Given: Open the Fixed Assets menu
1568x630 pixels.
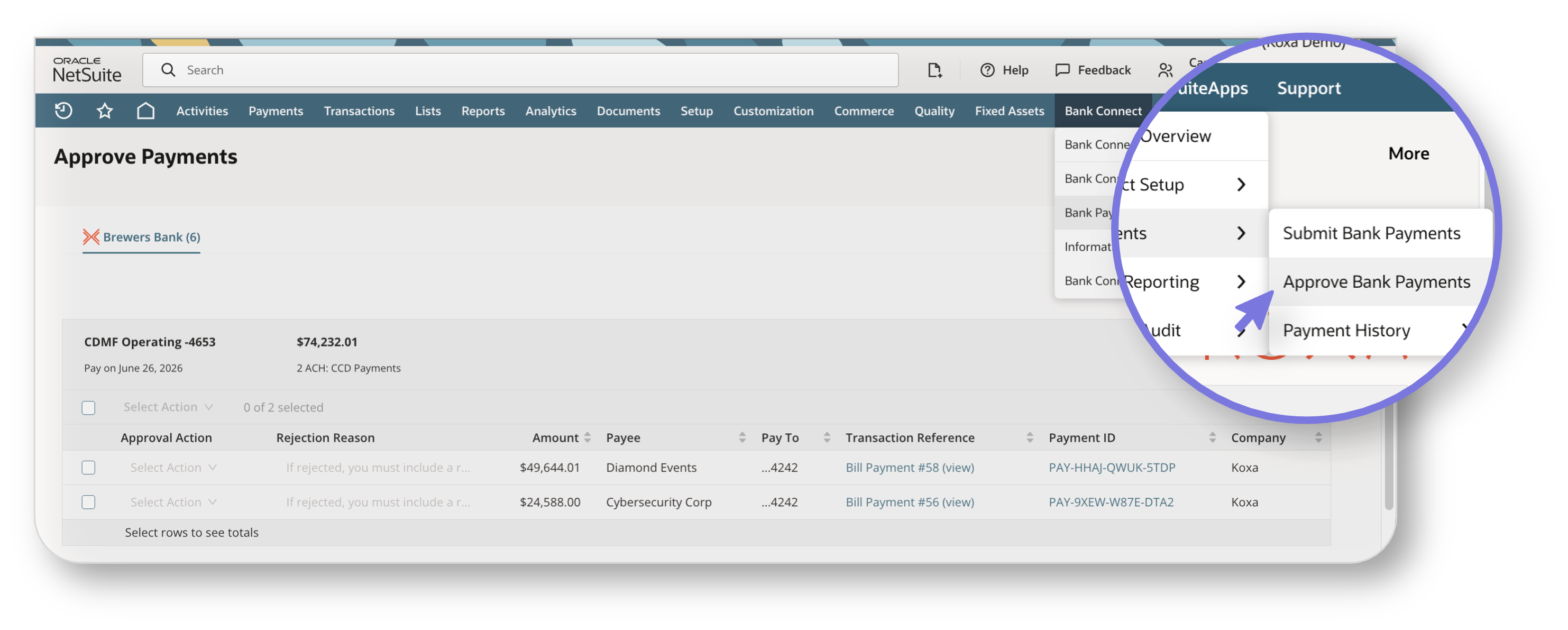Looking at the screenshot, I should point(1009,111).
